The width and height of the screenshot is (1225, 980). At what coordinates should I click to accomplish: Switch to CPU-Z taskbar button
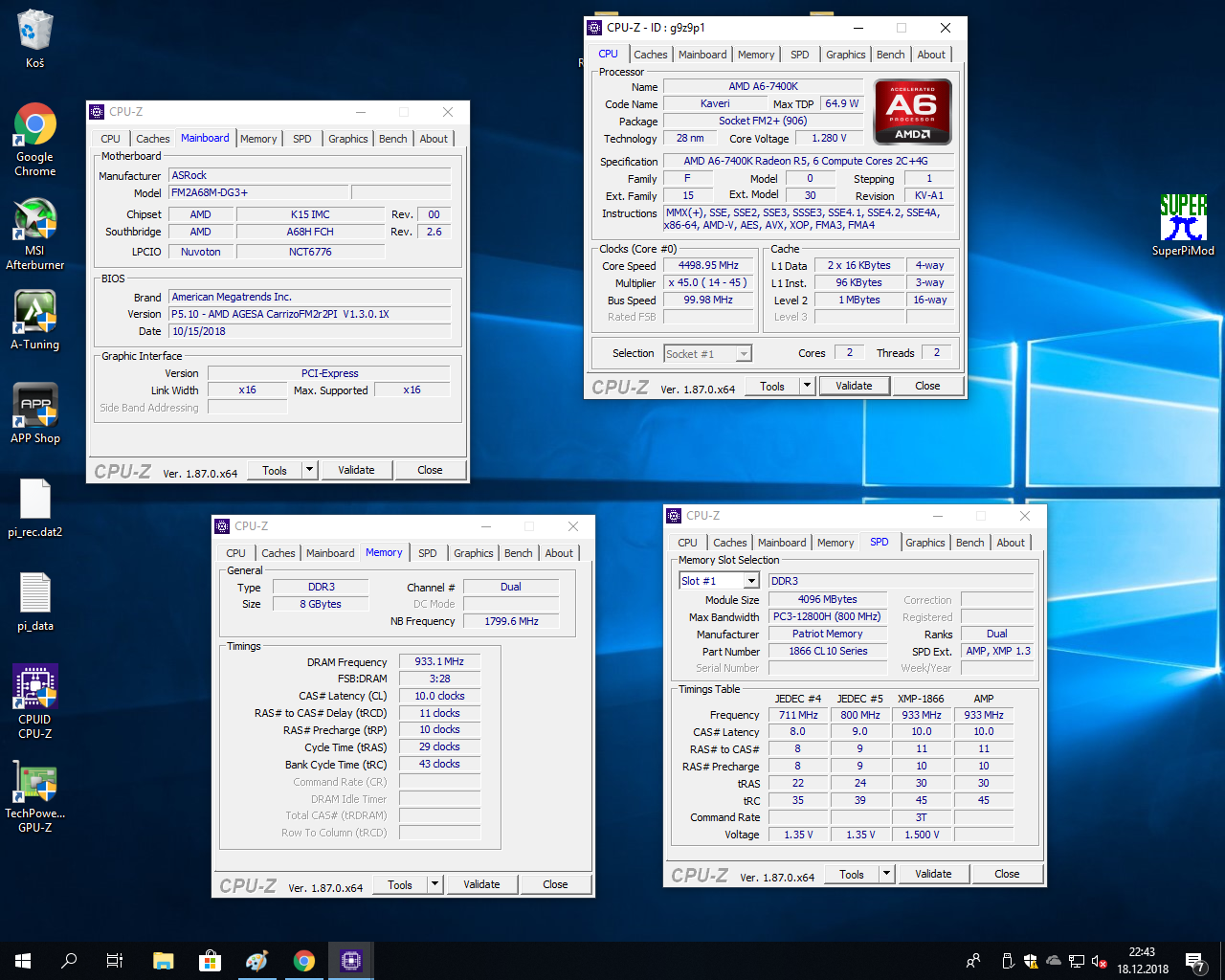click(x=350, y=961)
